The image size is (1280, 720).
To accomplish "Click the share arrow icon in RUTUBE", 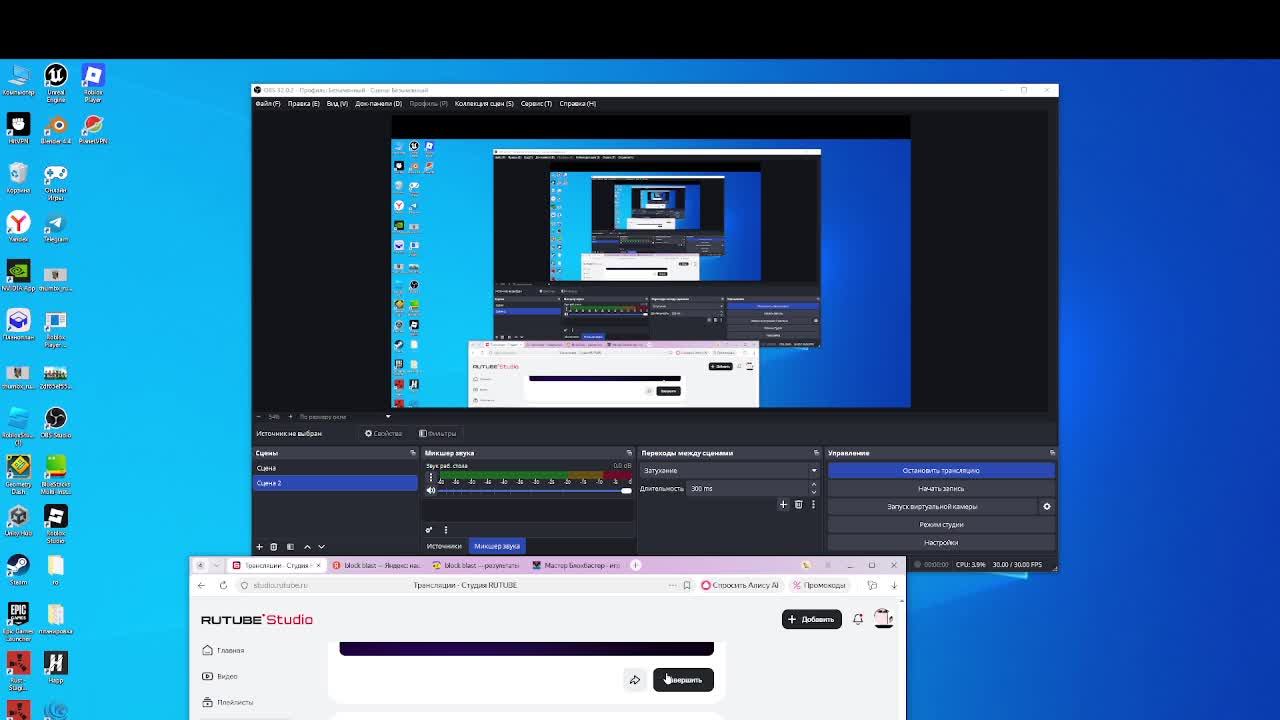I will tap(634, 680).
